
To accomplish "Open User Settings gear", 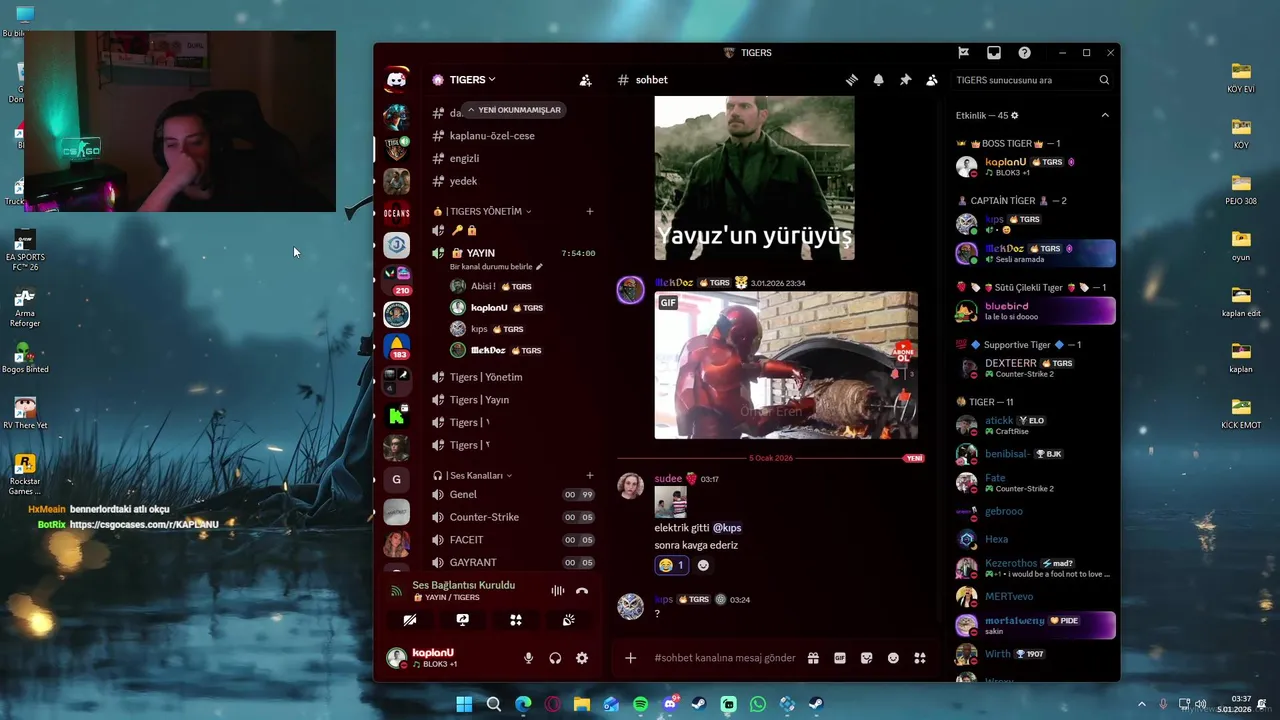I will click(582, 658).
